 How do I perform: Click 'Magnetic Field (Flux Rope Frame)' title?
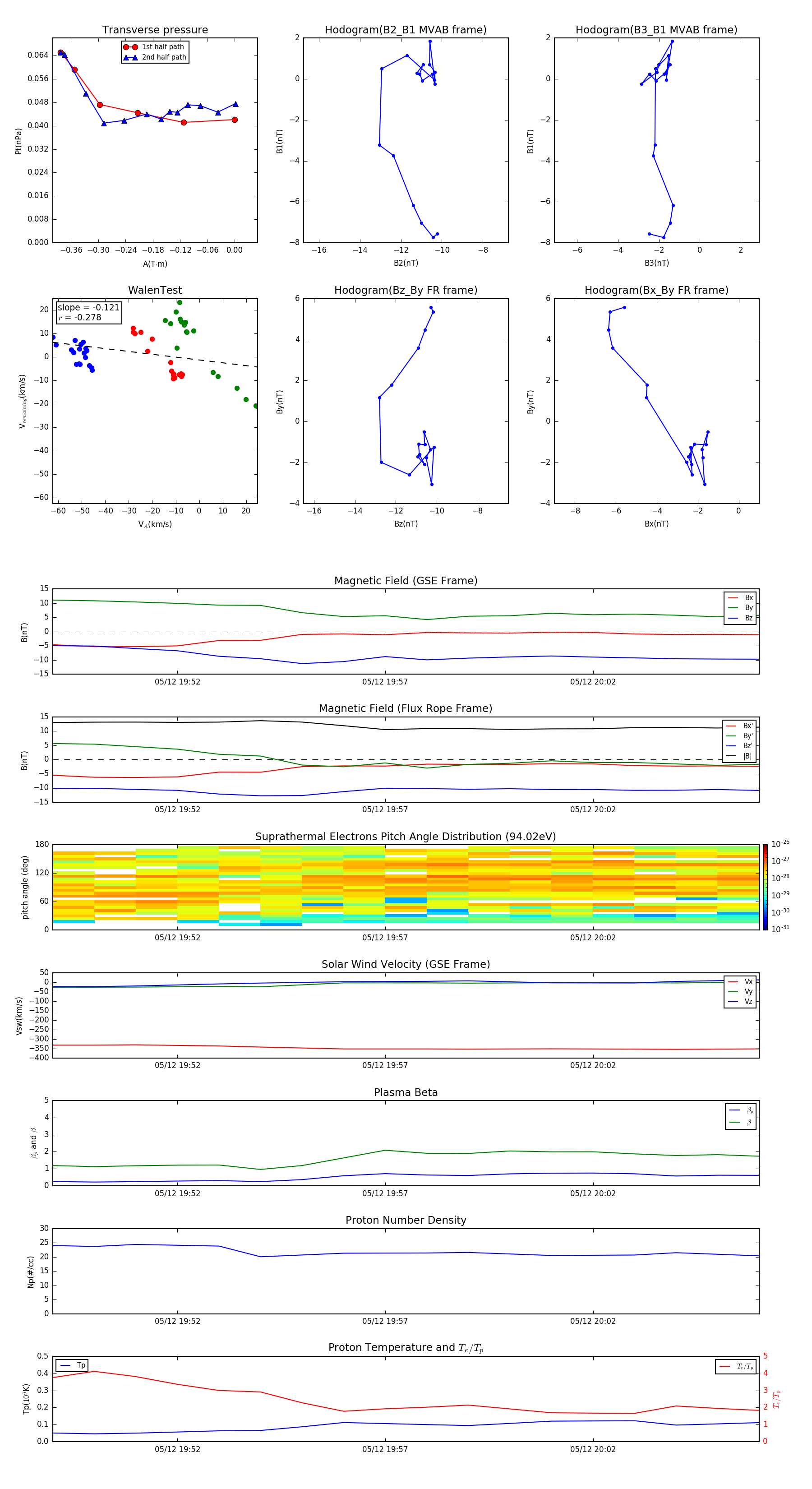[x=406, y=709]
